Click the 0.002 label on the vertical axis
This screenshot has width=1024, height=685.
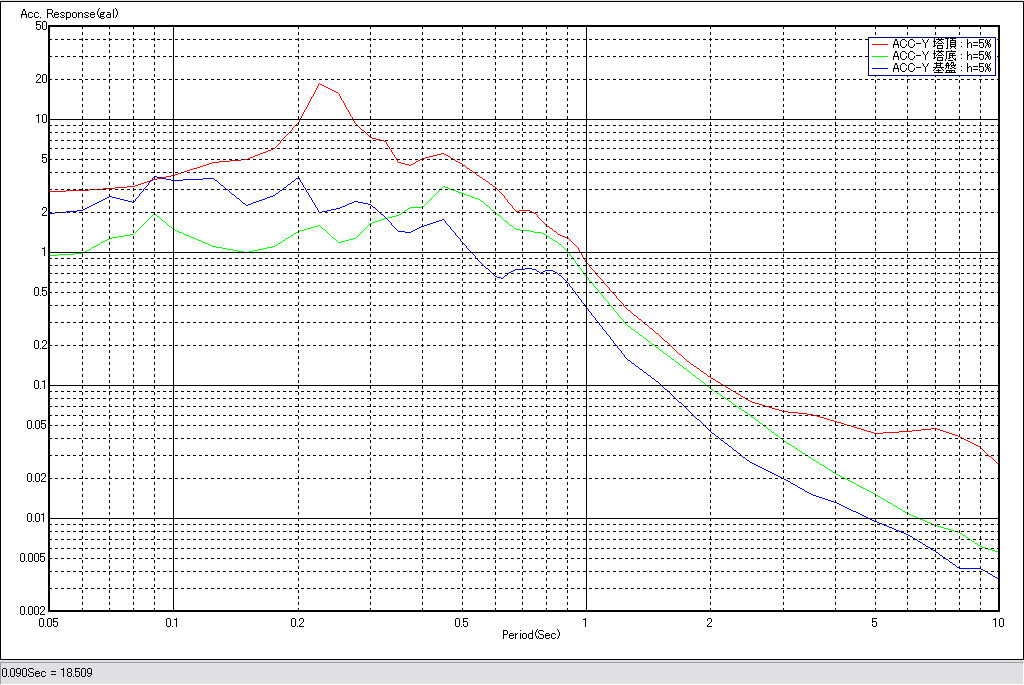click(35, 610)
